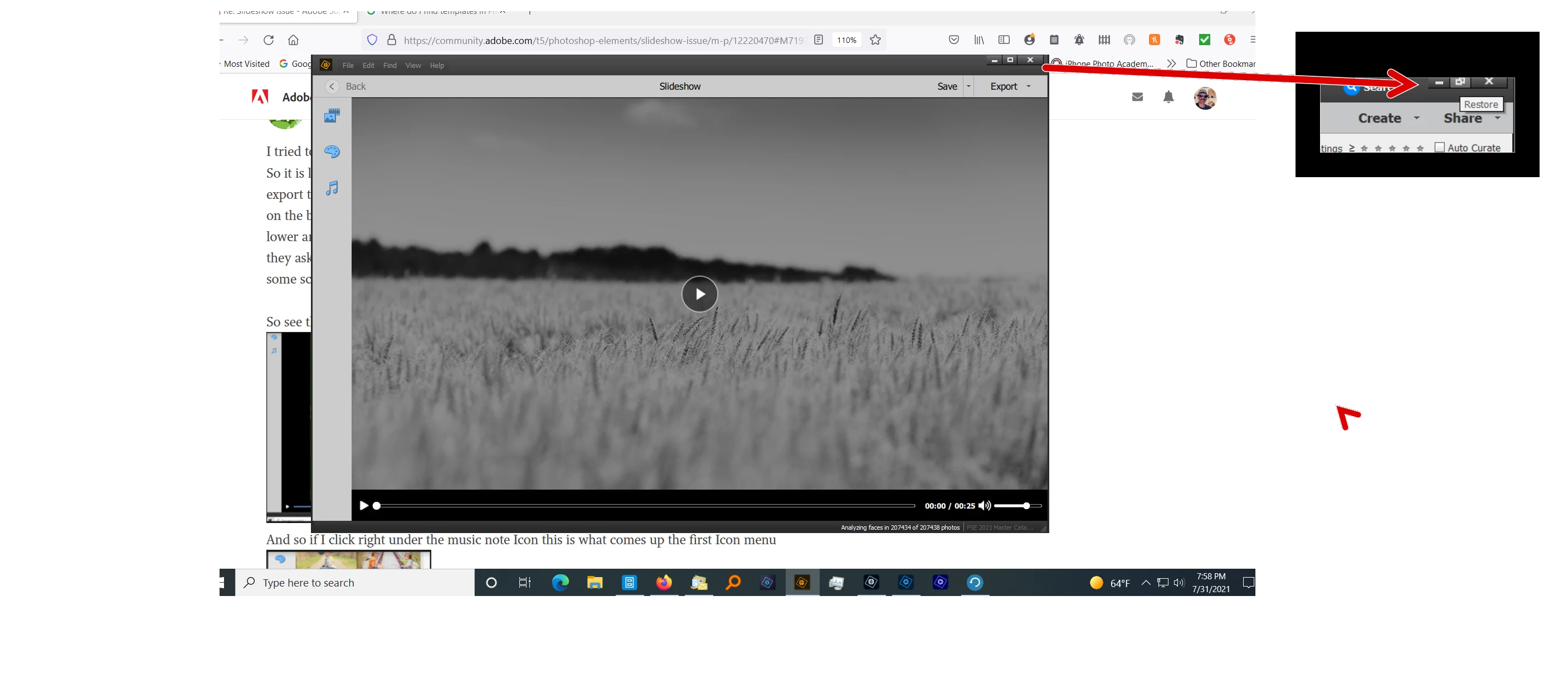1568x679 pixels.
Task: Open the user profile avatar
Action: click(x=1205, y=98)
